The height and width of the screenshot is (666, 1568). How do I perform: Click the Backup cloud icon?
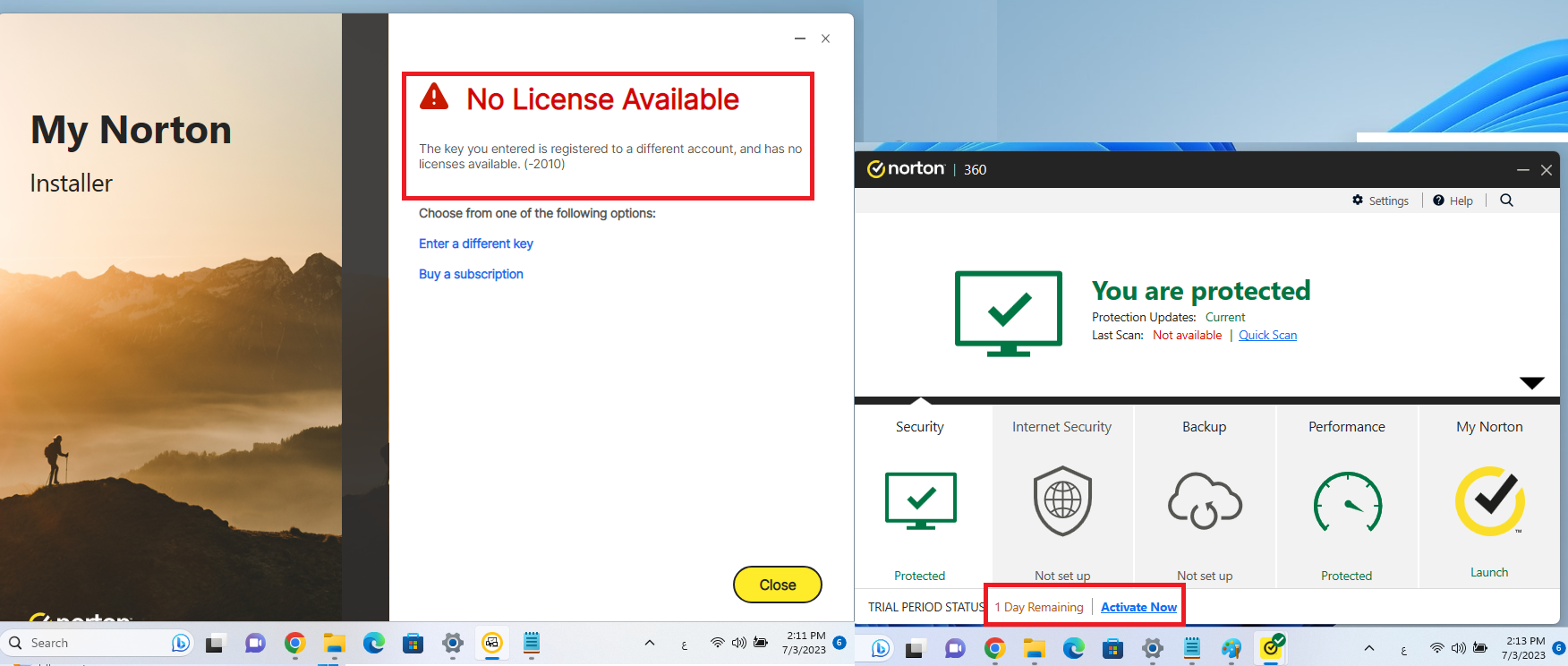(1205, 500)
